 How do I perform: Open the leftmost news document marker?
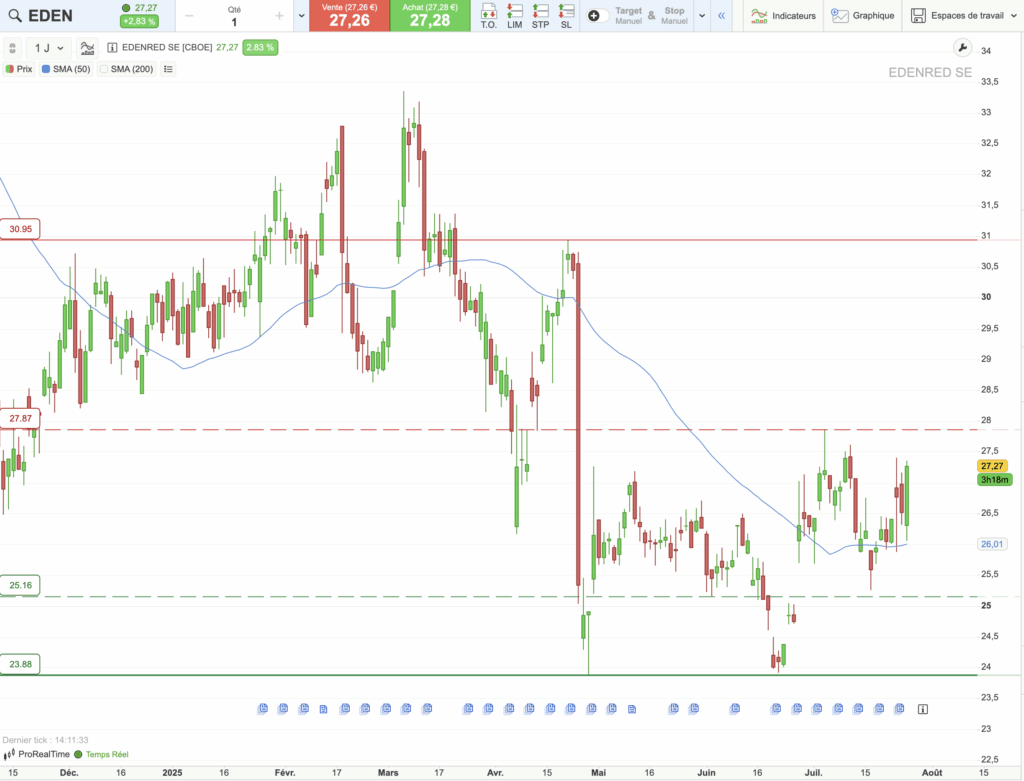pyautogui.click(x=263, y=709)
